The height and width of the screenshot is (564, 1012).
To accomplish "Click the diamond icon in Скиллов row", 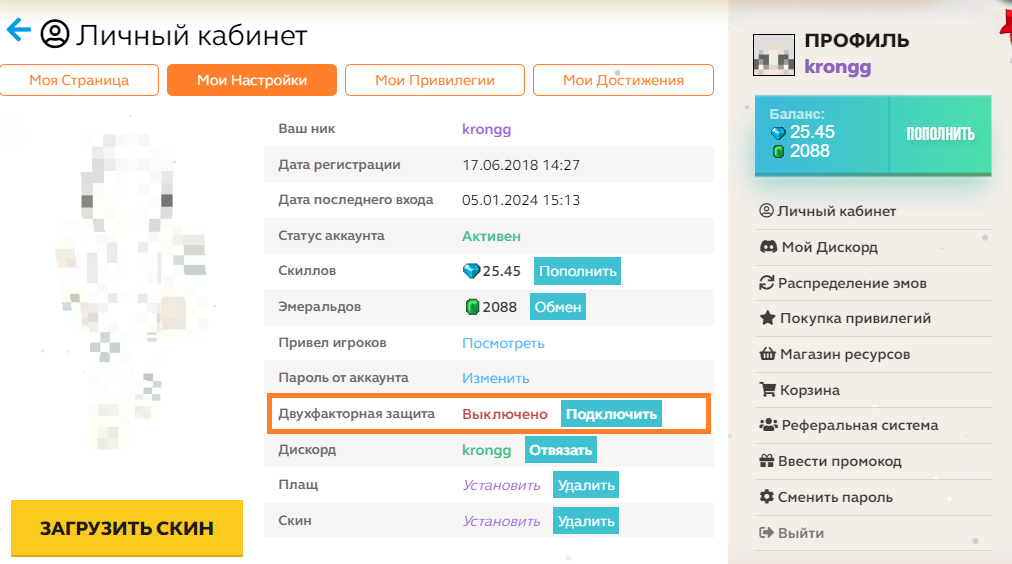I will click(x=472, y=271).
